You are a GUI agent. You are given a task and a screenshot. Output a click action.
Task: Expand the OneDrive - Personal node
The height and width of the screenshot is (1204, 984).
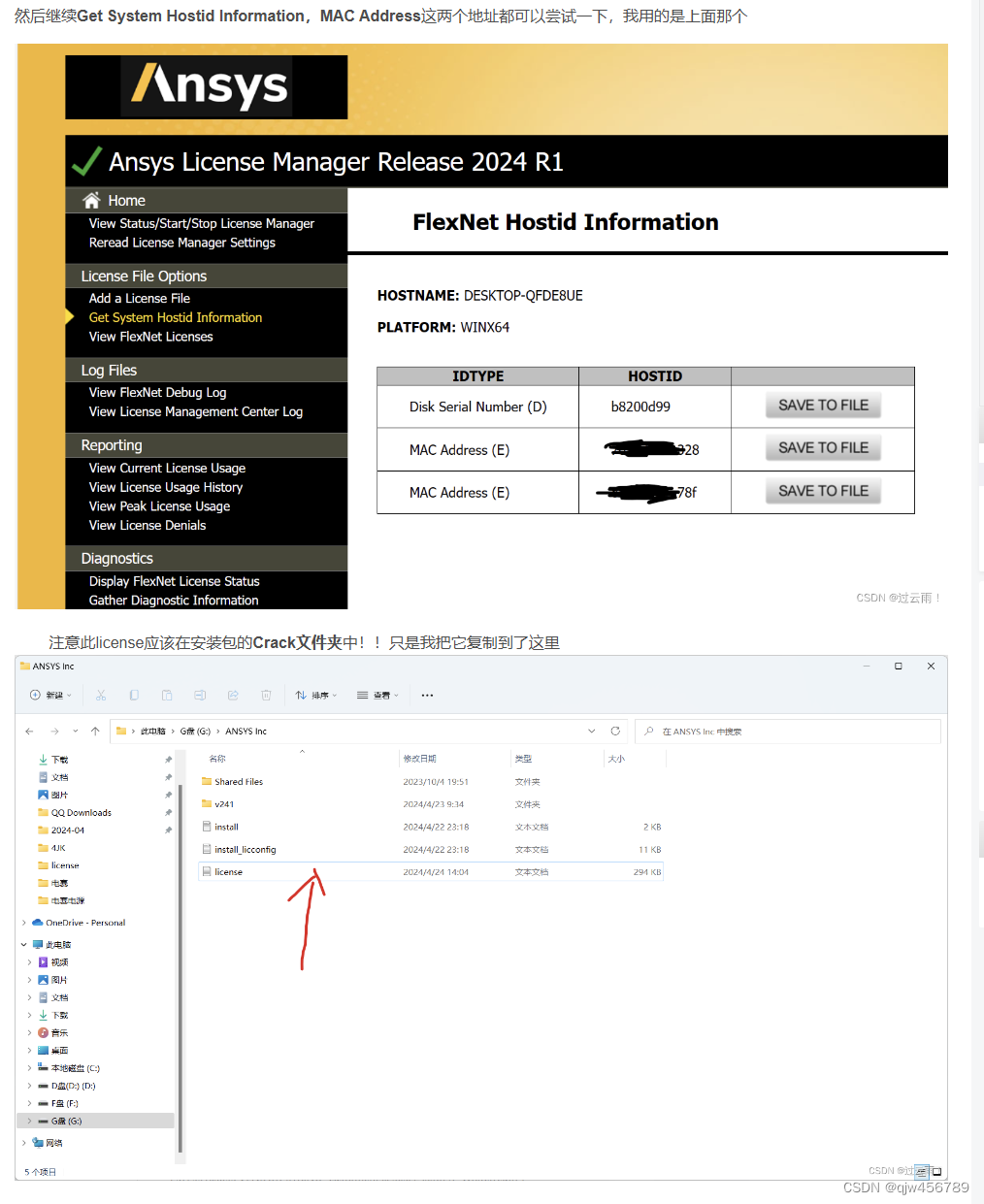pos(24,923)
